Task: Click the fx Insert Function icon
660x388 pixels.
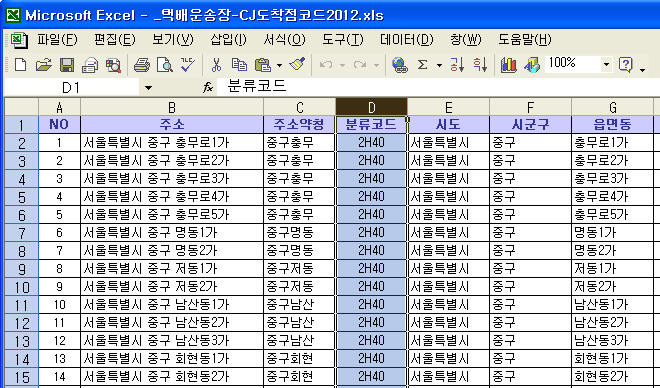Action: 208,88
